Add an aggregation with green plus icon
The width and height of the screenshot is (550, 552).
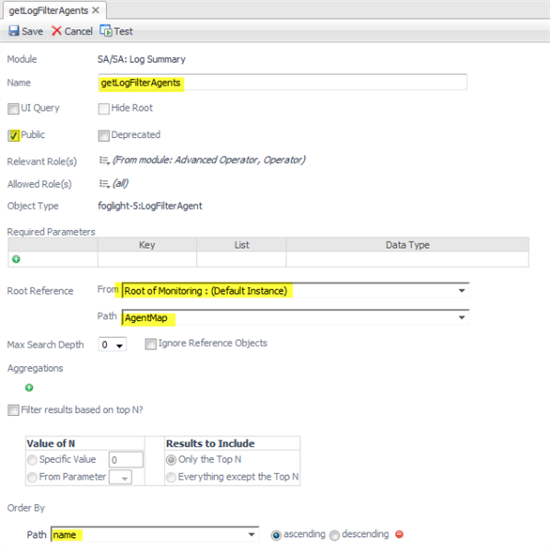tap(29, 388)
